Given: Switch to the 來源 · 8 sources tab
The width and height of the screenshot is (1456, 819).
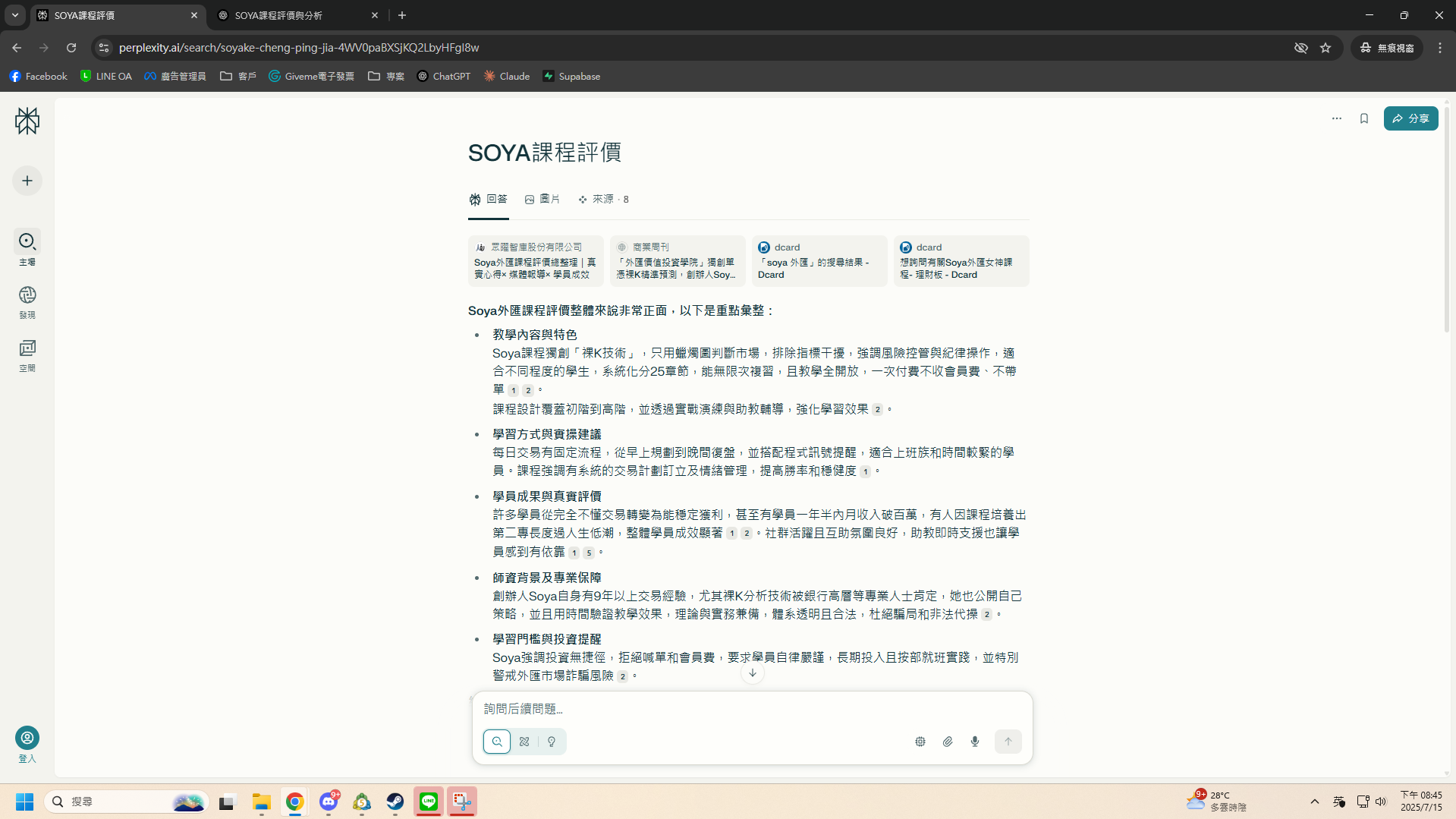Looking at the screenshot, I should click(603, 199).
